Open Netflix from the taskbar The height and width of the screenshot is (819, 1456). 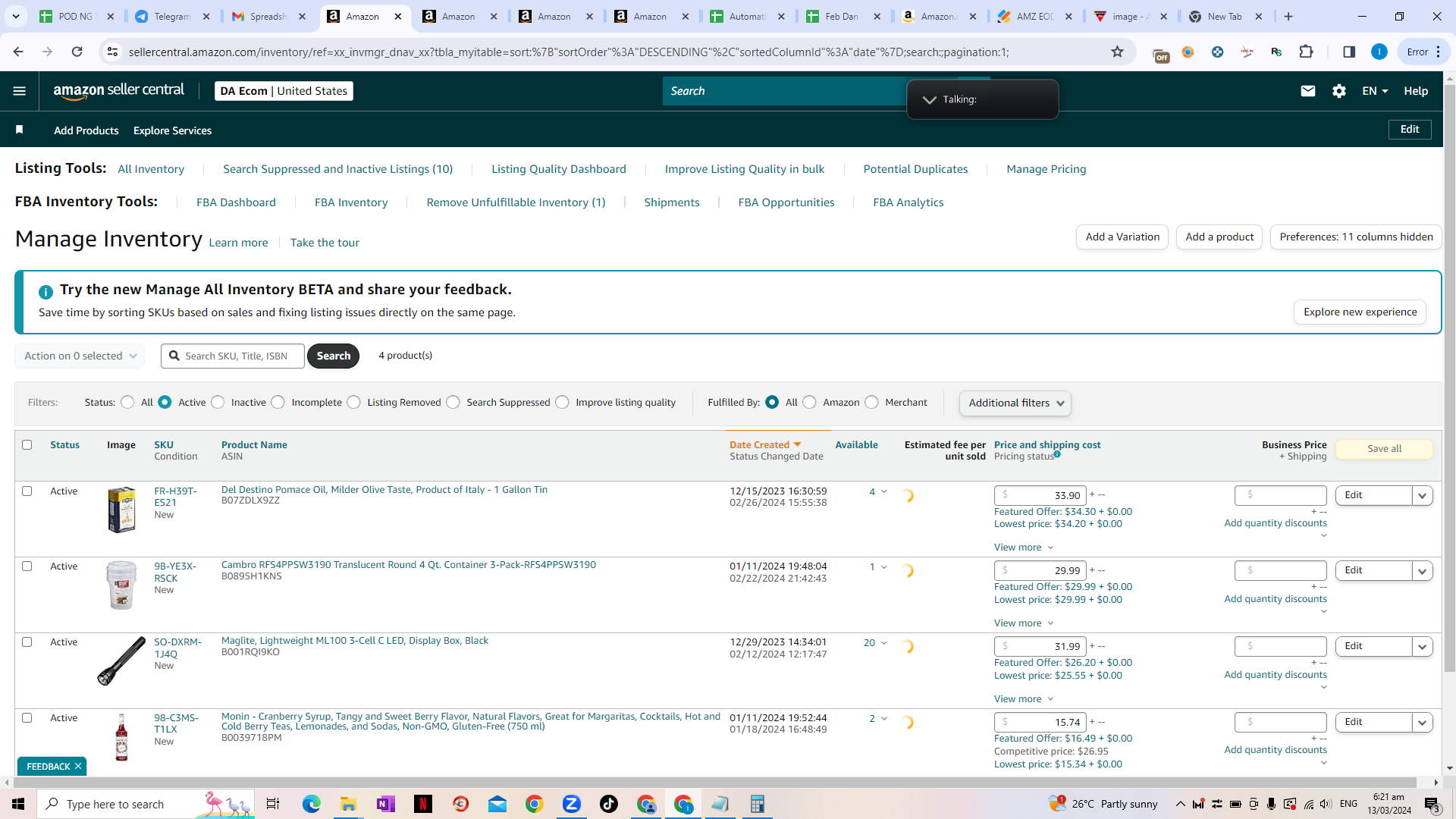click(x=422, y=804)
